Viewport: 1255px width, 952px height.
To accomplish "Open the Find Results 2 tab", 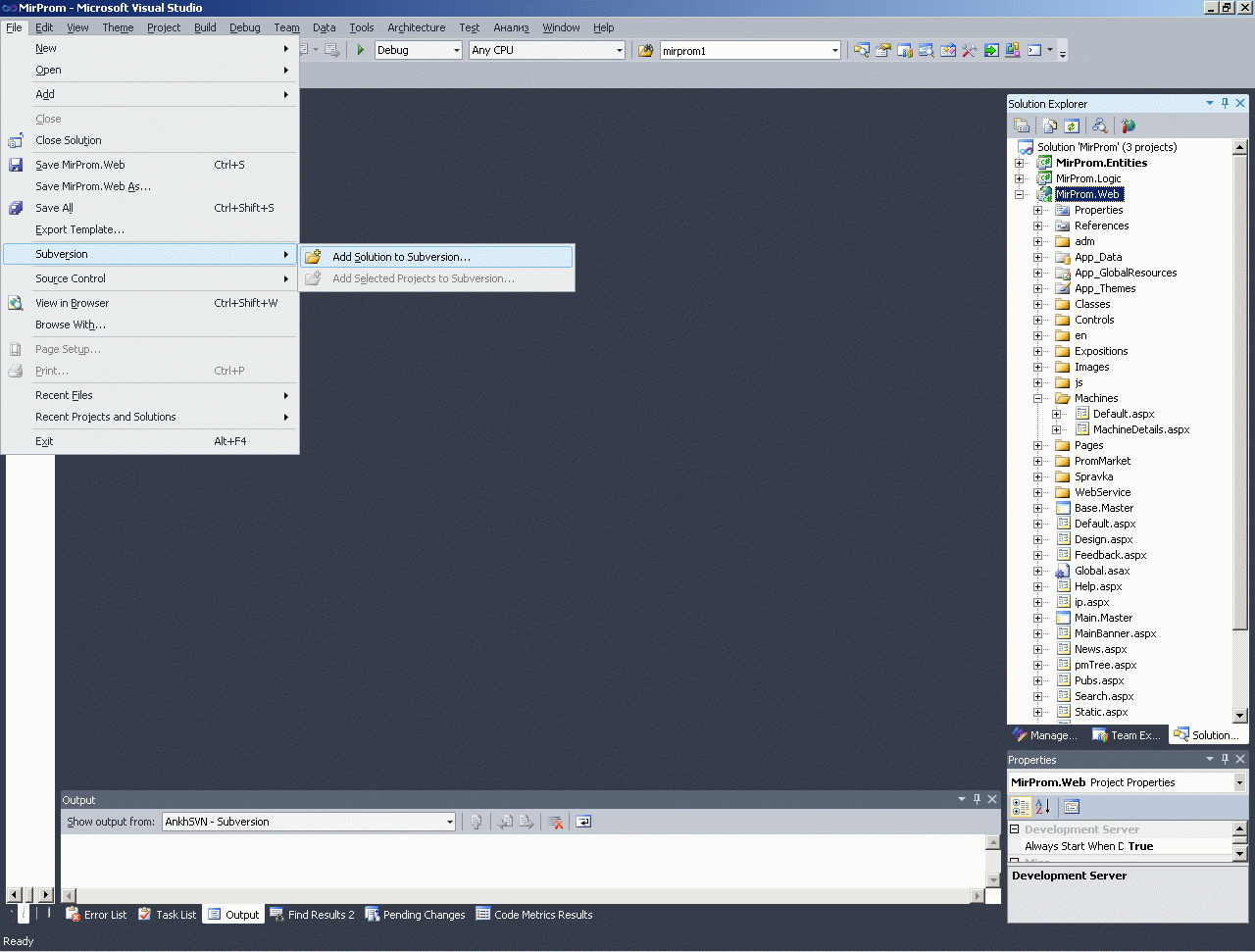I will 312,915.
